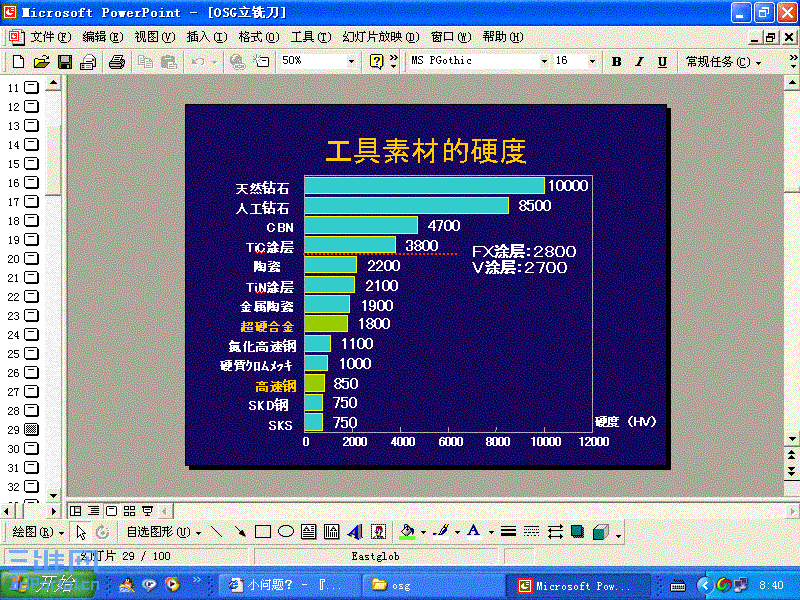Click the Undo arrow icon
Image resolution: width=800 pixels, height=600 pixels.
tap(197, 62)
